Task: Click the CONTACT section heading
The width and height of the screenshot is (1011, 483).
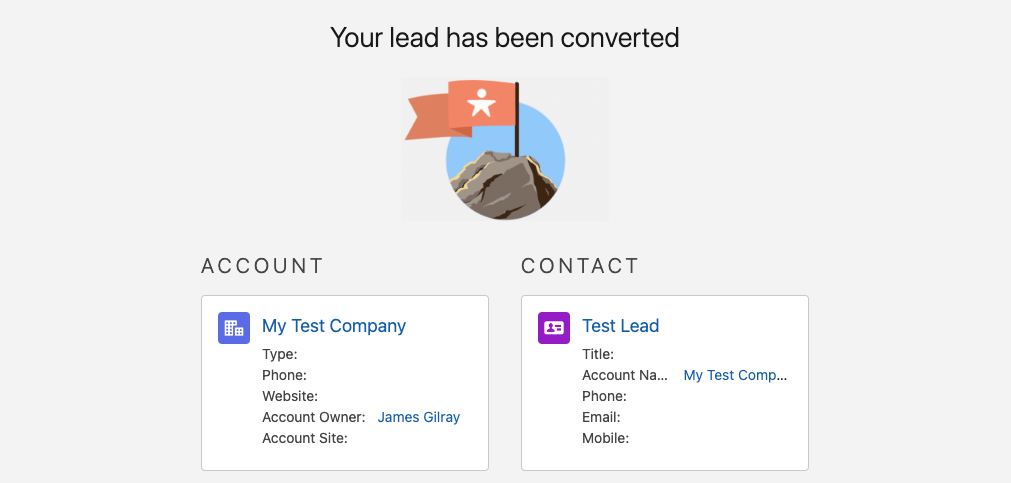Action: pyautogui.click(x=580, y=266)
